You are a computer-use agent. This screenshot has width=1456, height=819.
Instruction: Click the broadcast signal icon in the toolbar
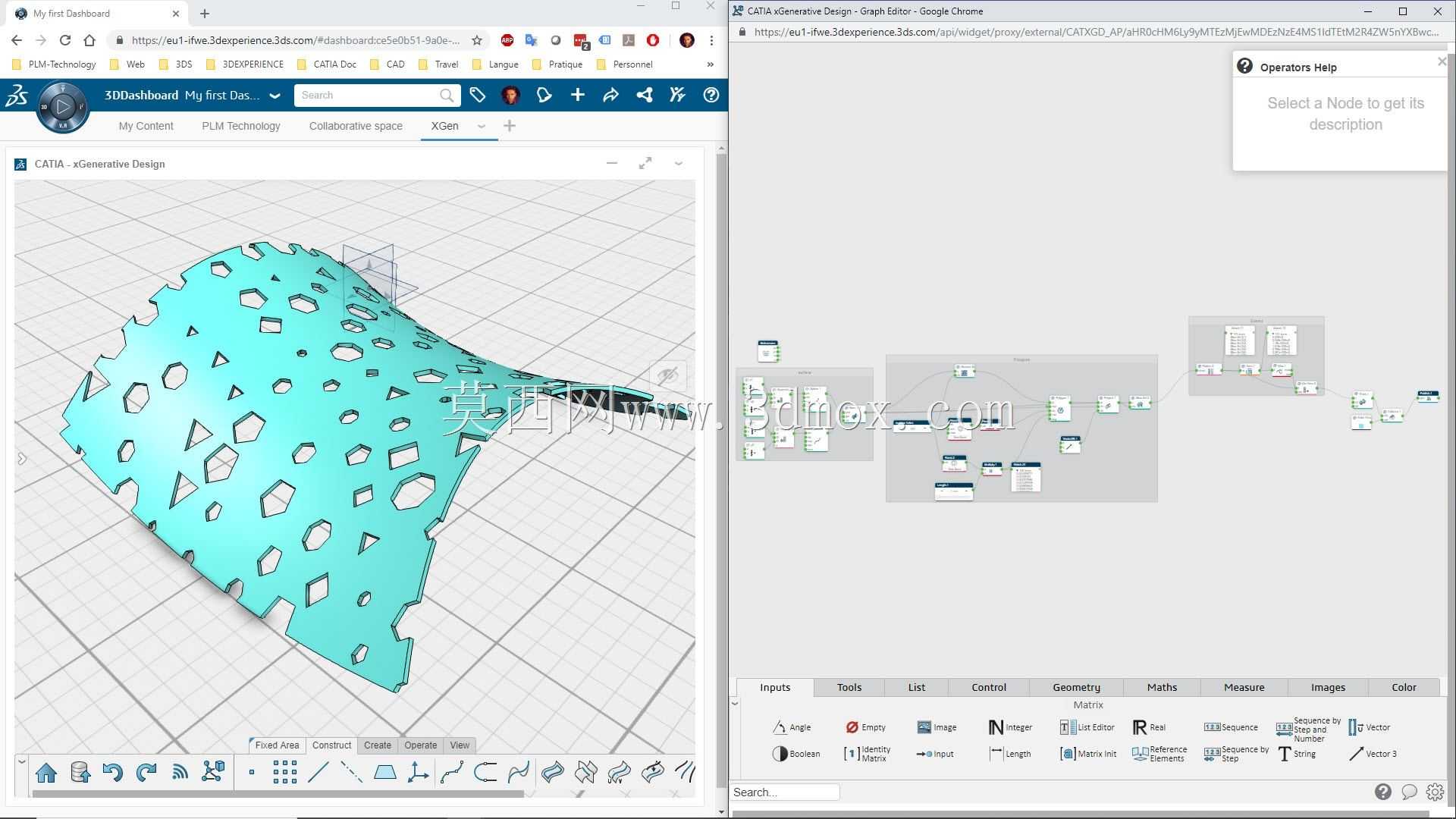coord(180,773)
